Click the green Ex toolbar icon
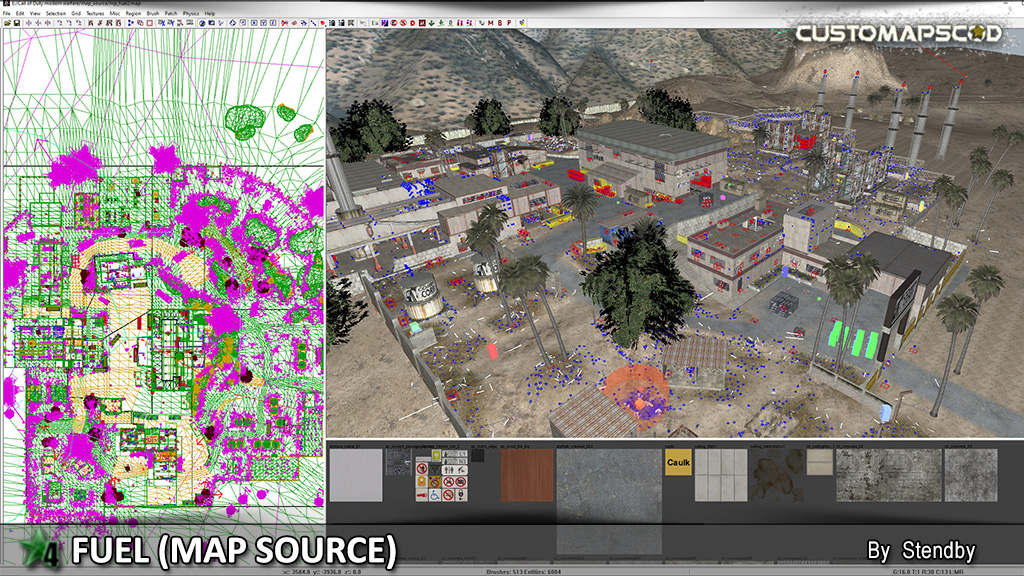The height and width of the screenshot is (576, 1024). 375,24
